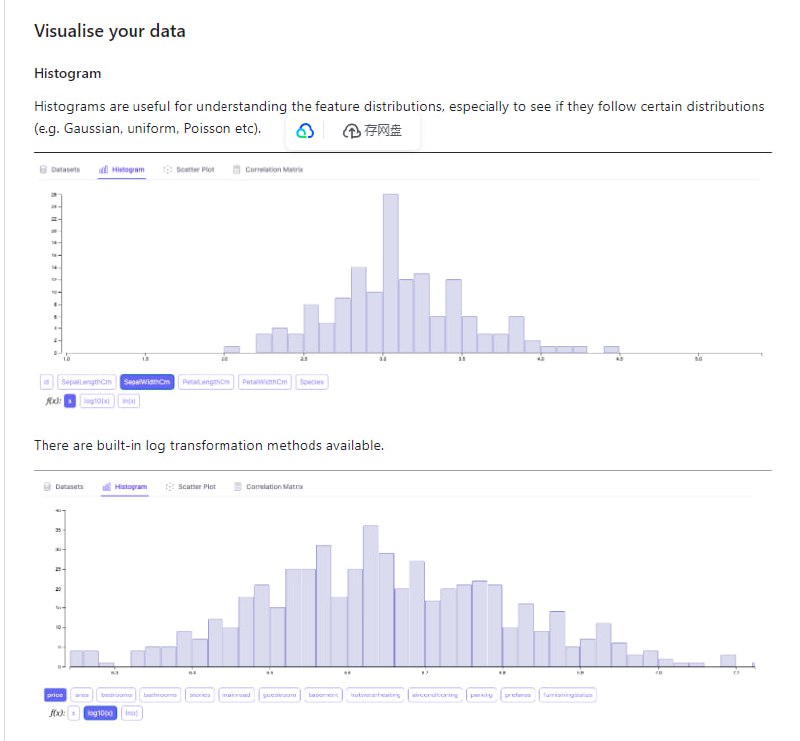Select the Species feature button
The image size is (800, 741).
point(311,382)
